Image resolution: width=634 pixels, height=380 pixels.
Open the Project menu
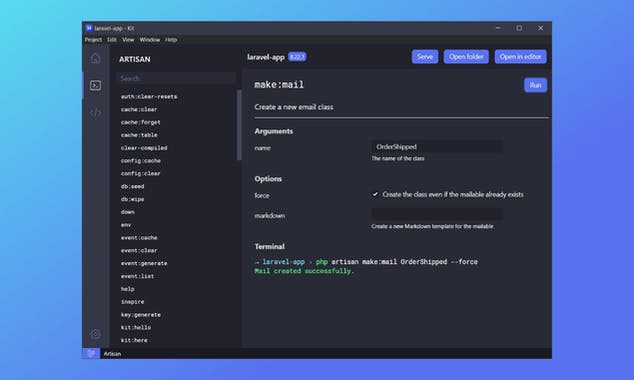click(93, 40)
